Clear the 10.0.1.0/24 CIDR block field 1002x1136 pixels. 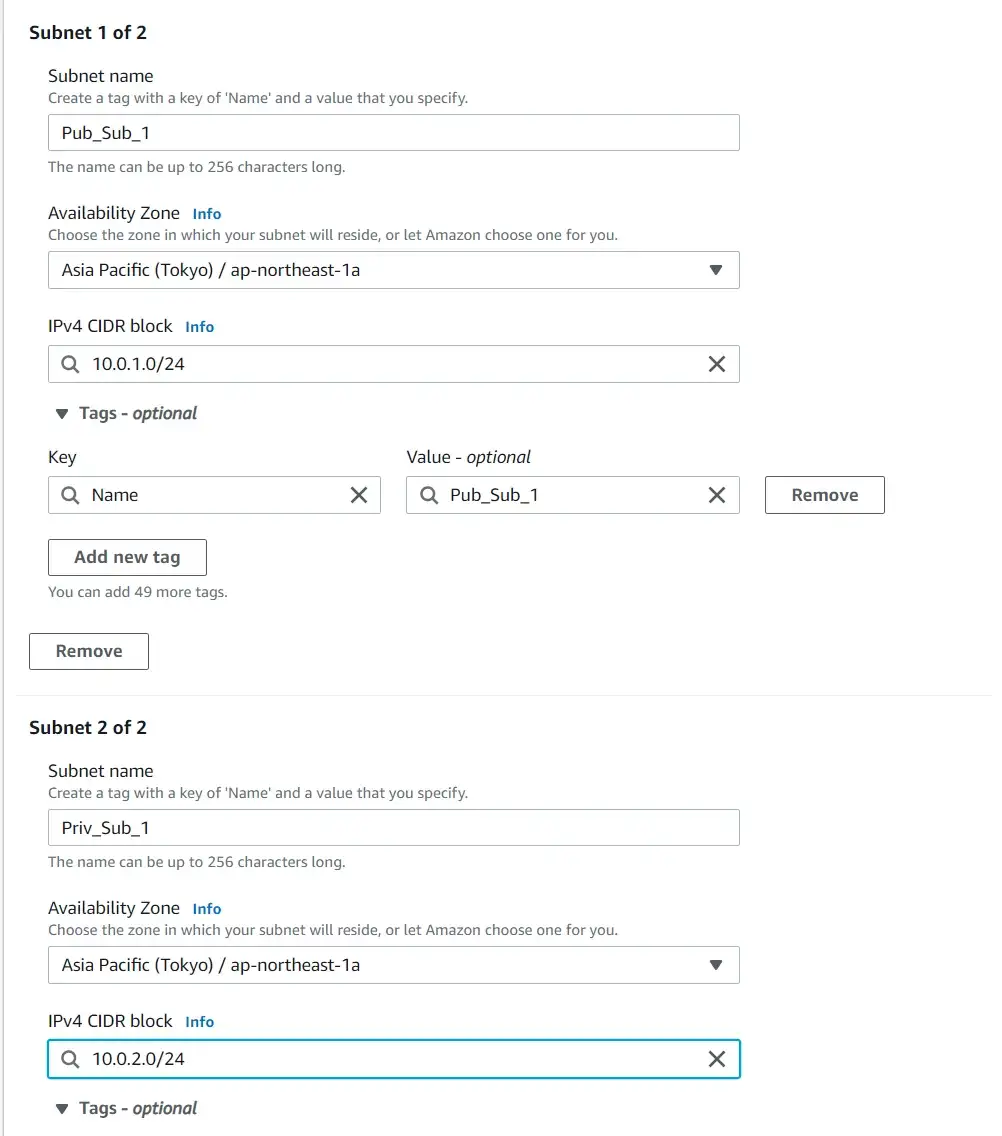click(x=717, y=364)
